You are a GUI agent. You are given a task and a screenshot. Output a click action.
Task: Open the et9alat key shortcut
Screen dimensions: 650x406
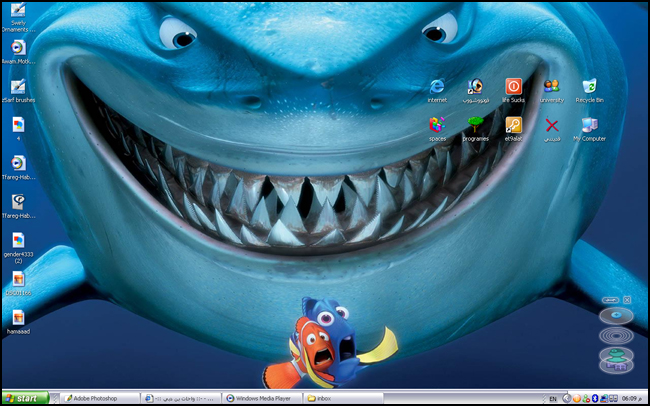[513, 129]
